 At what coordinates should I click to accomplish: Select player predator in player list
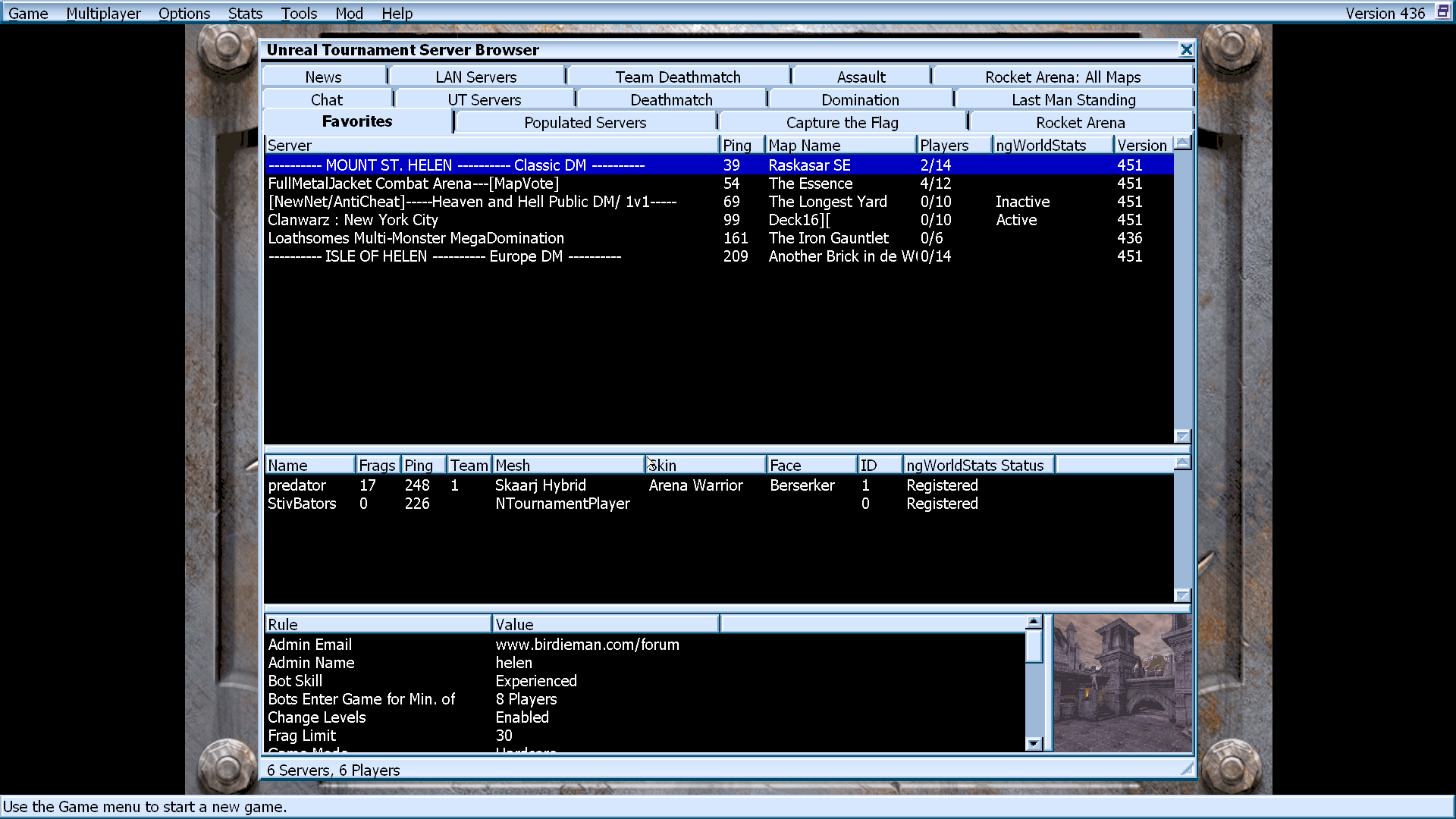pyautogui.click(x=719, y=485)
